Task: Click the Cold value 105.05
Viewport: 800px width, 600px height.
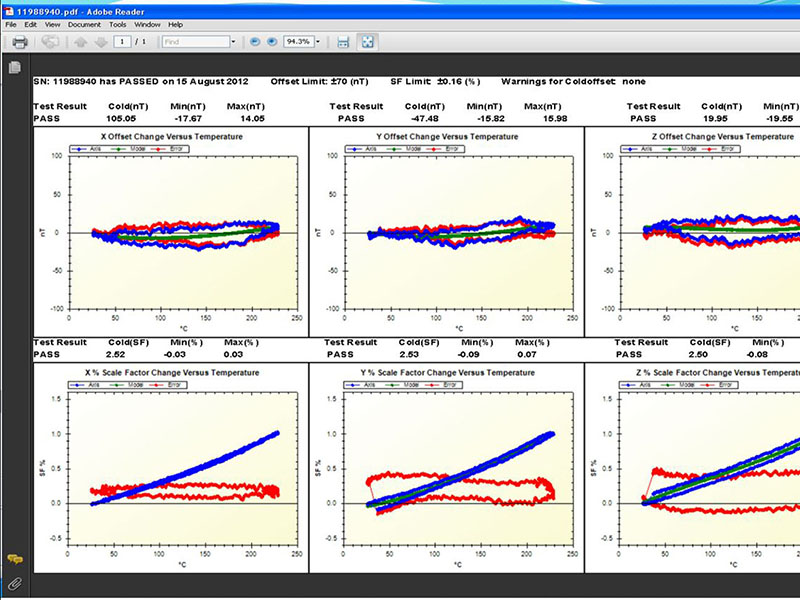Action: click(x=121, y=119)
